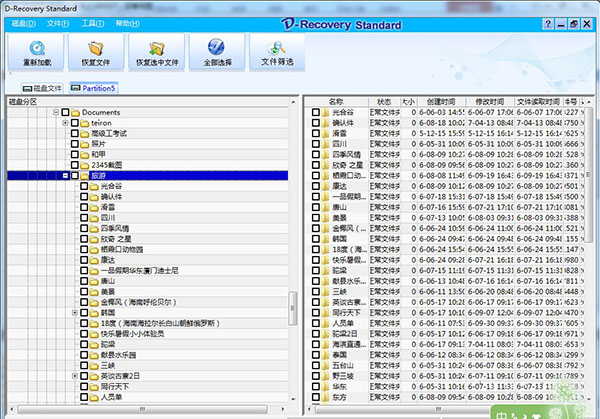
Task: Collapse the selected 旅游 tree node
Action: tap(65, 175)
